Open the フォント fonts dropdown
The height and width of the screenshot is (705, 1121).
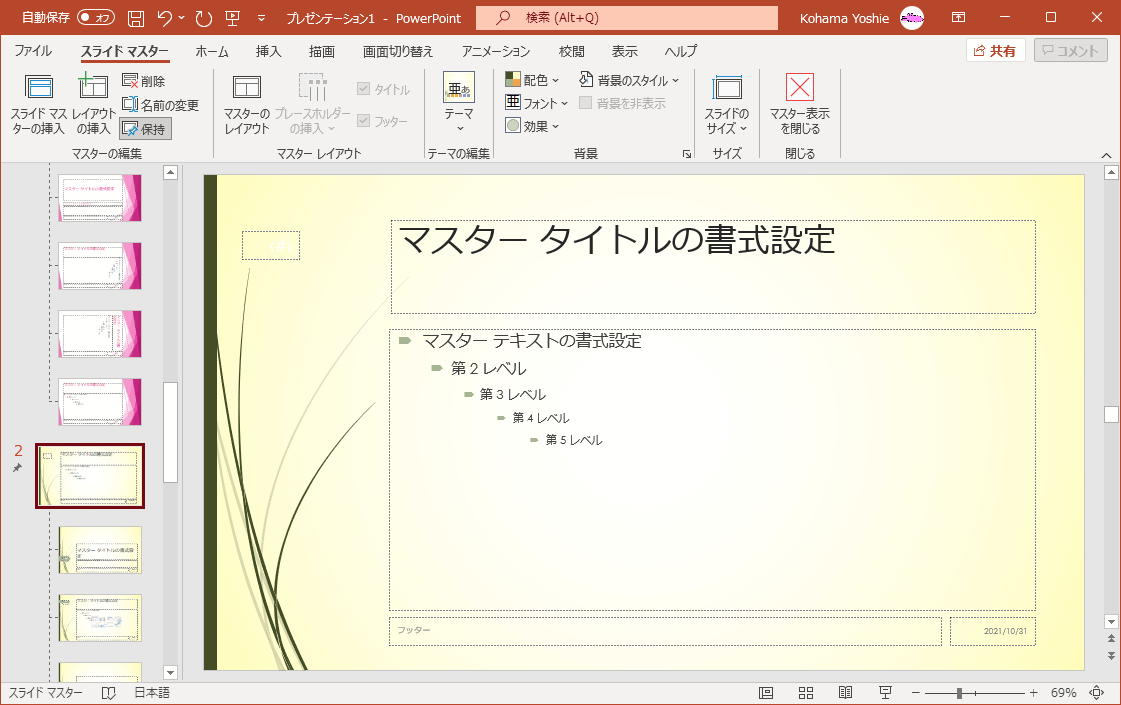(x=536, y=103)
